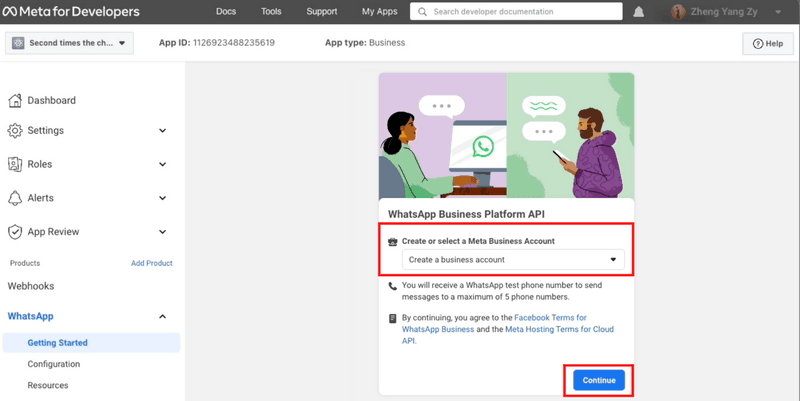Open Facebook Terms for WhatsApp Business link
Viewport: 800px width, 401px height.
point(494,323)
